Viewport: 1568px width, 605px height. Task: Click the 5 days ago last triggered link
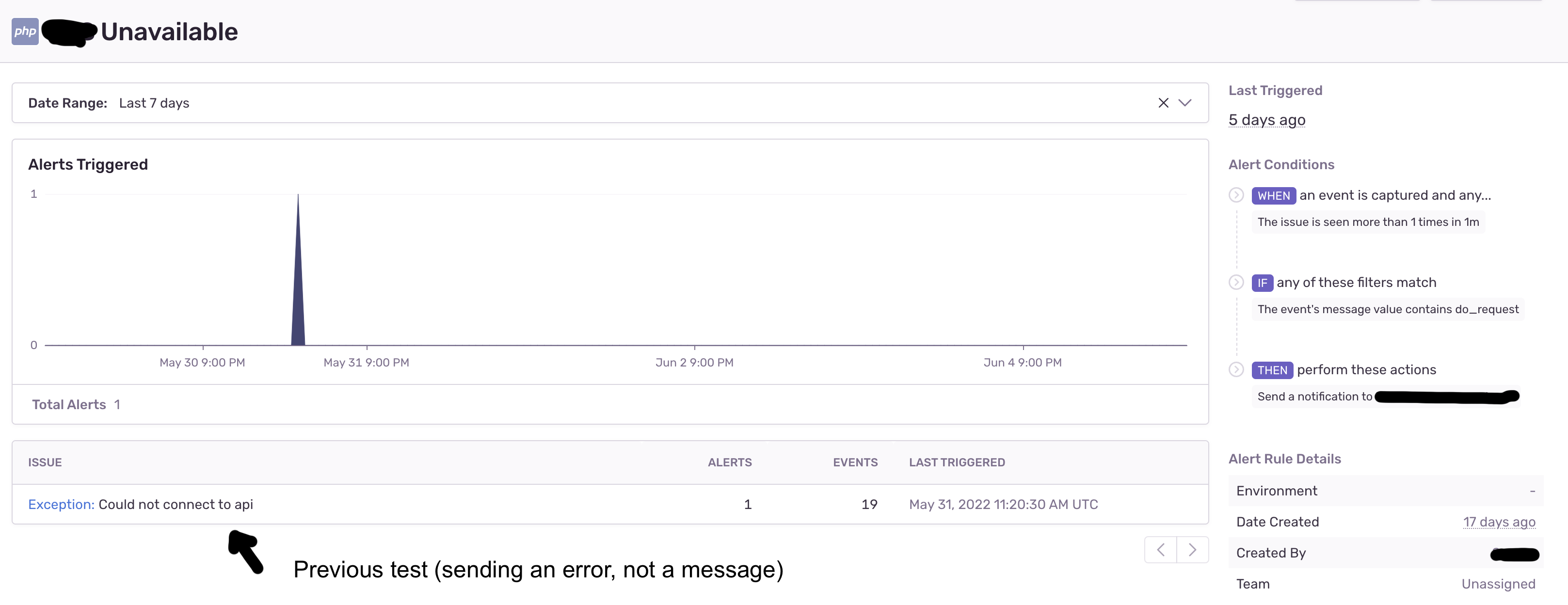[1267, 120]
